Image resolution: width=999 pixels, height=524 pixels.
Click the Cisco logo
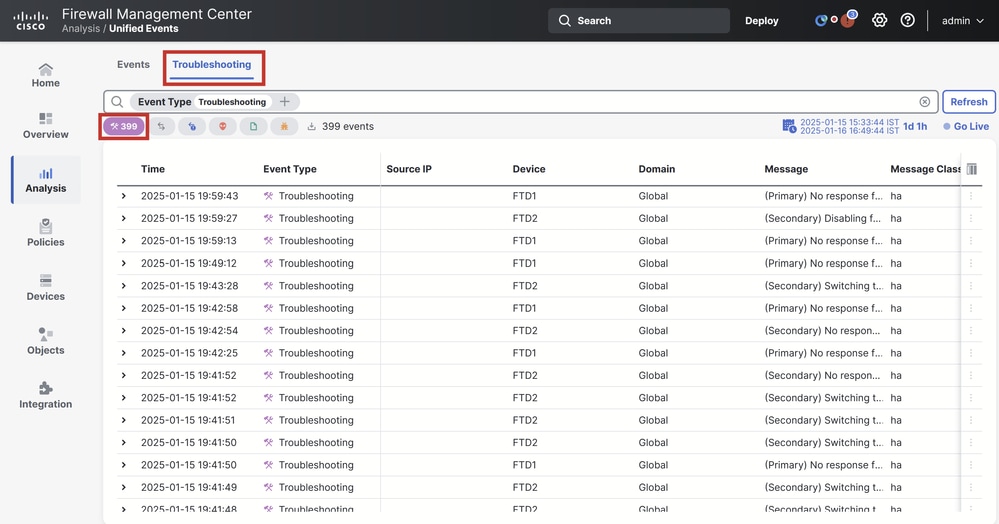click(x=30, y=20)
